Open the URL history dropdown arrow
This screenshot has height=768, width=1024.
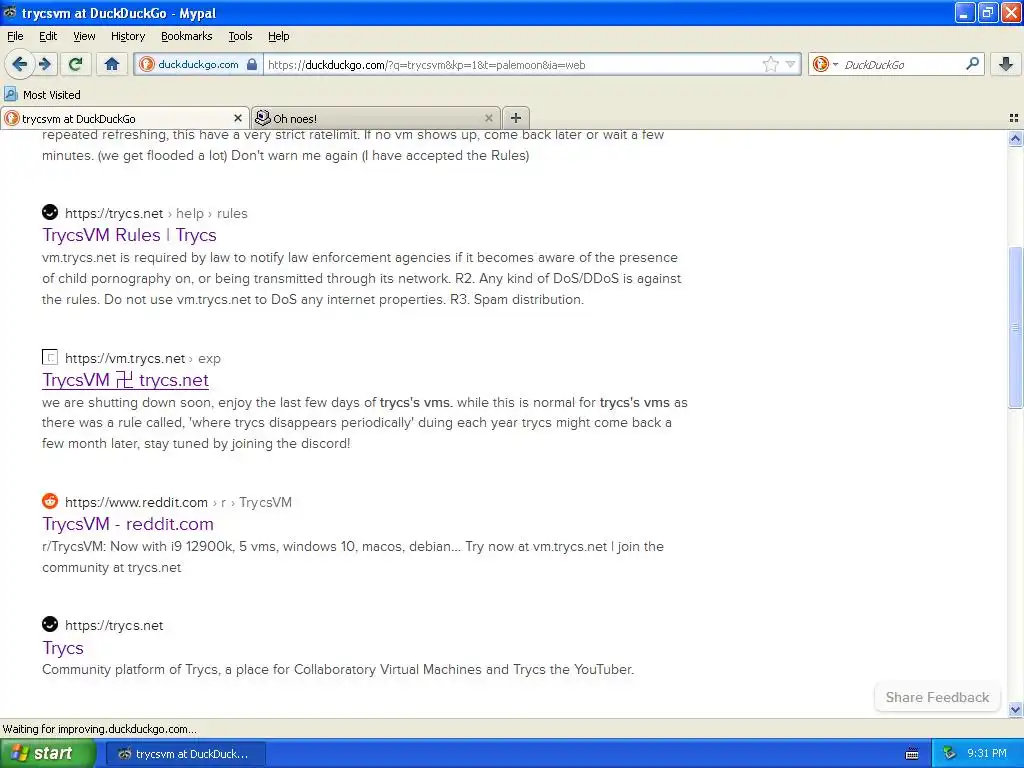point(790,64)
